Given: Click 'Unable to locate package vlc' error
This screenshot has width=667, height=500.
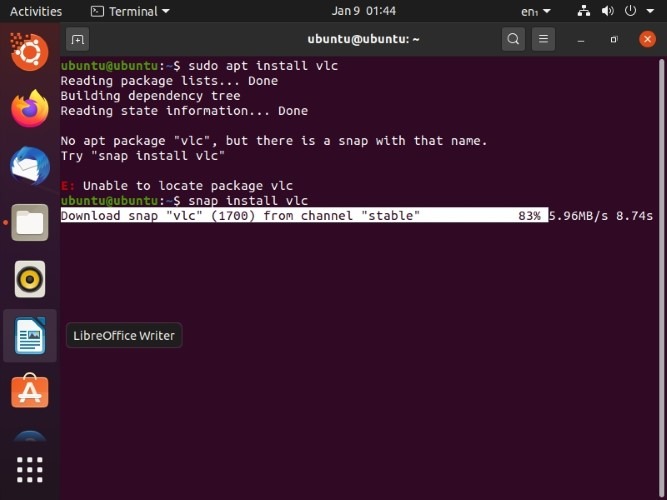Looking at the screenshot, I should click(x=188, y=186).
